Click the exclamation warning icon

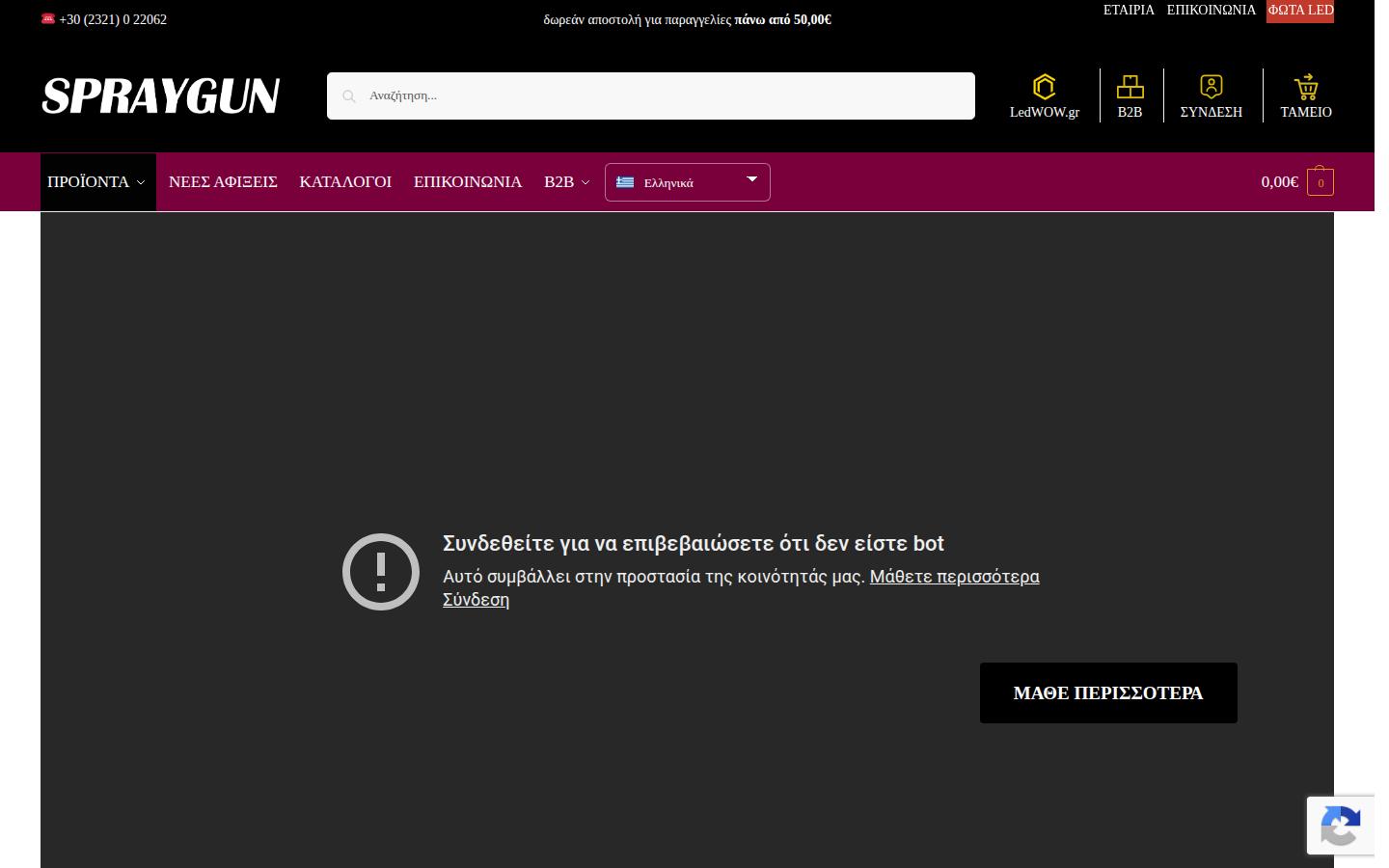coord(381,572)
